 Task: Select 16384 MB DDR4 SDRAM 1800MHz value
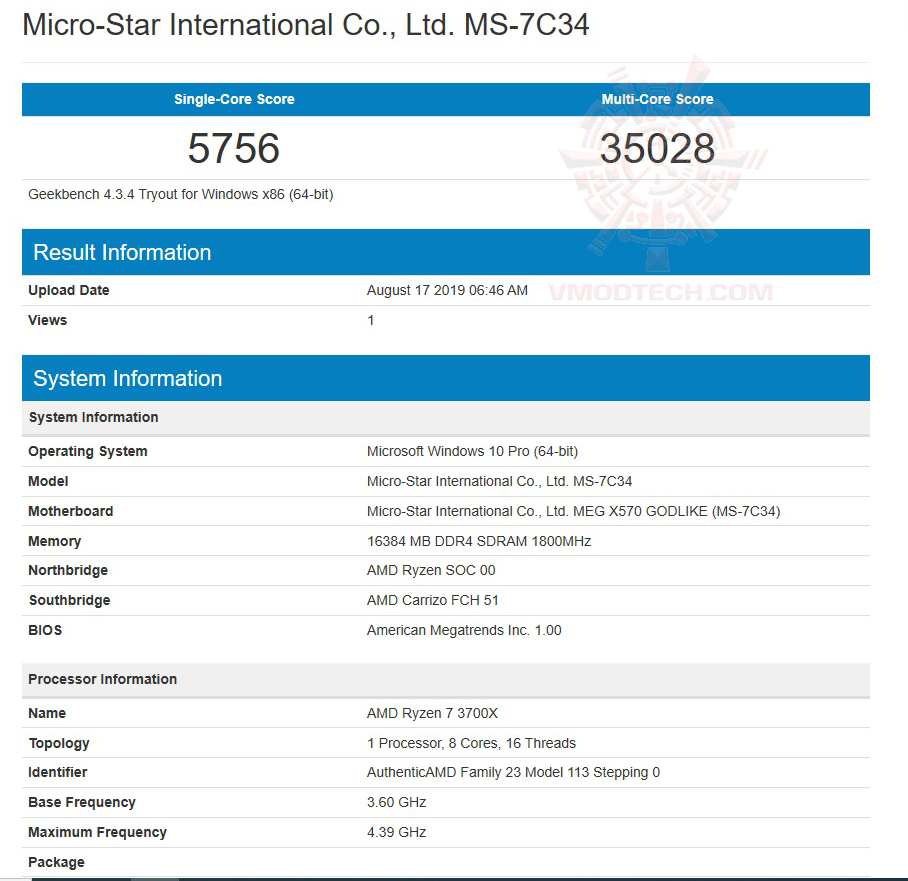[479, 541]
